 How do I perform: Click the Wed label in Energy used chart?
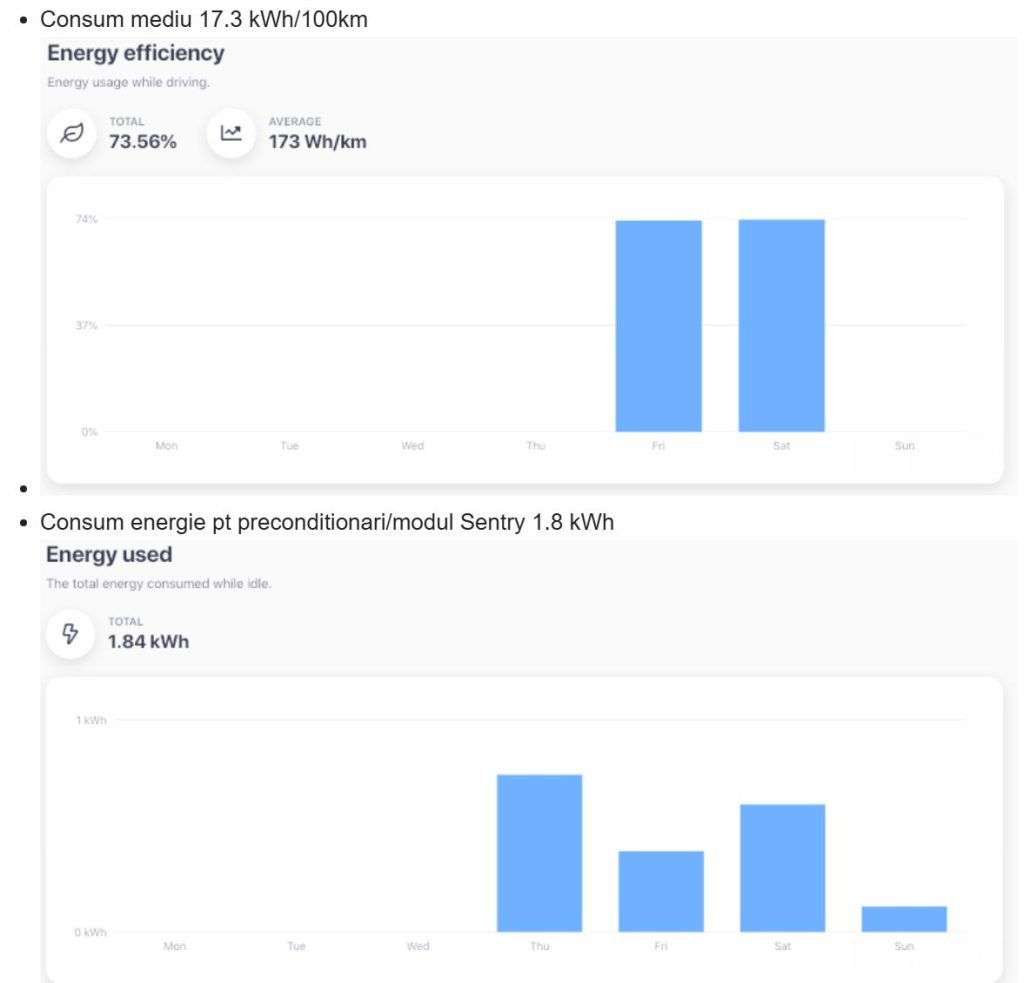tap(418, 946)
